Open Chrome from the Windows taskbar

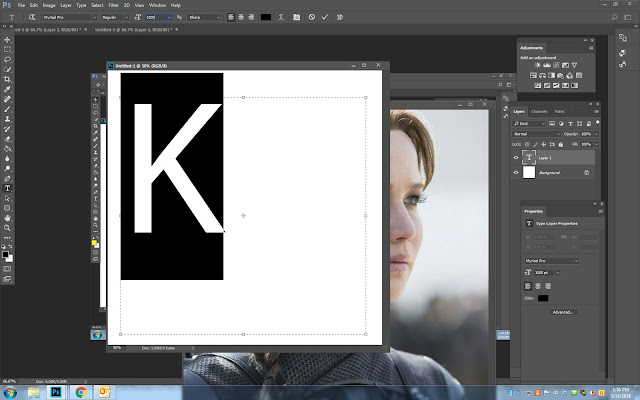tap(80, 392)
